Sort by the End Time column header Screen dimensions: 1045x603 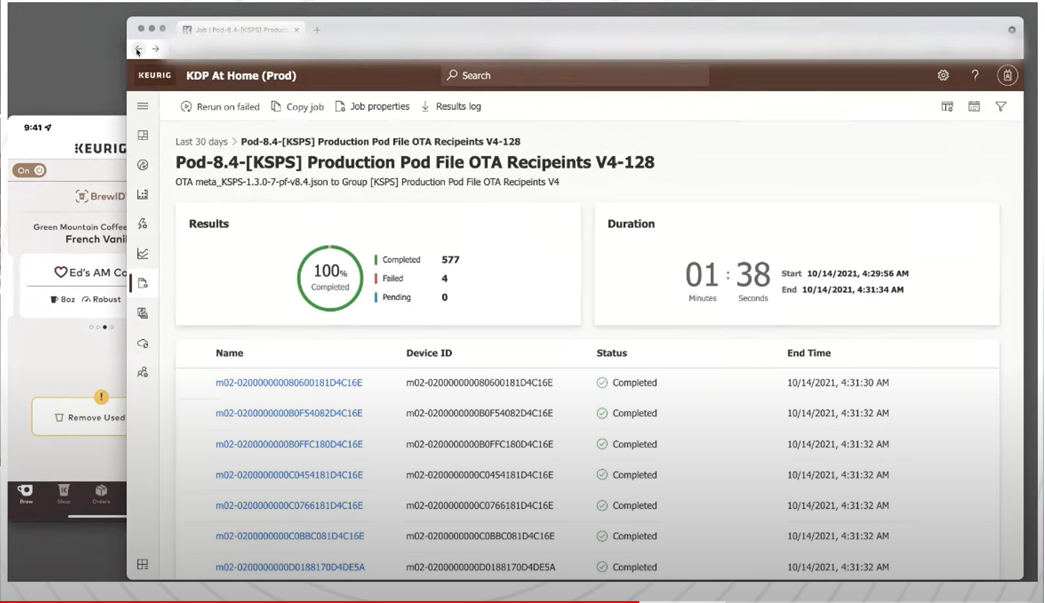point(809,353)
